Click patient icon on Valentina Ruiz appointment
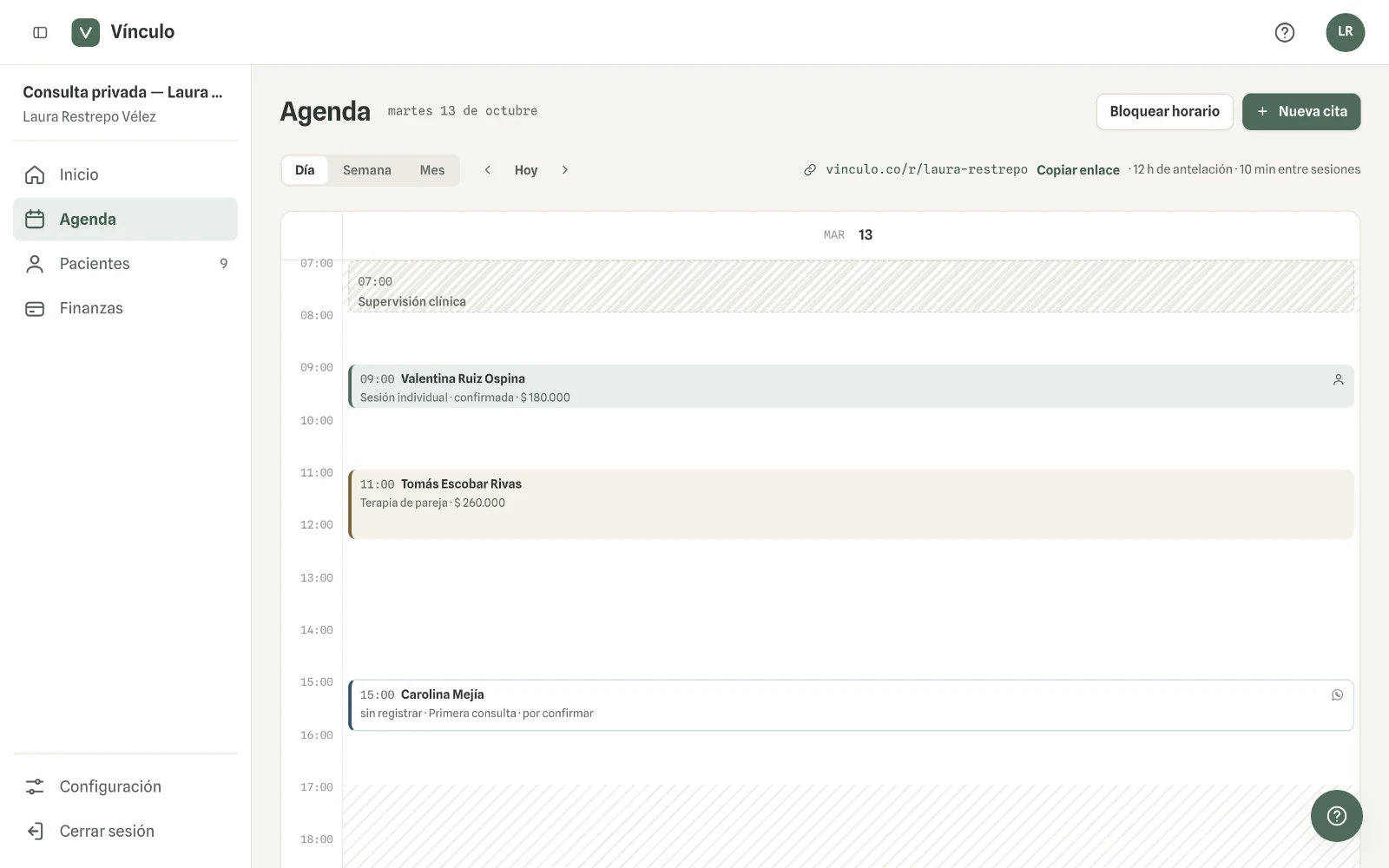Screen dimensions: 1389x868 [x=1338, y=379]
